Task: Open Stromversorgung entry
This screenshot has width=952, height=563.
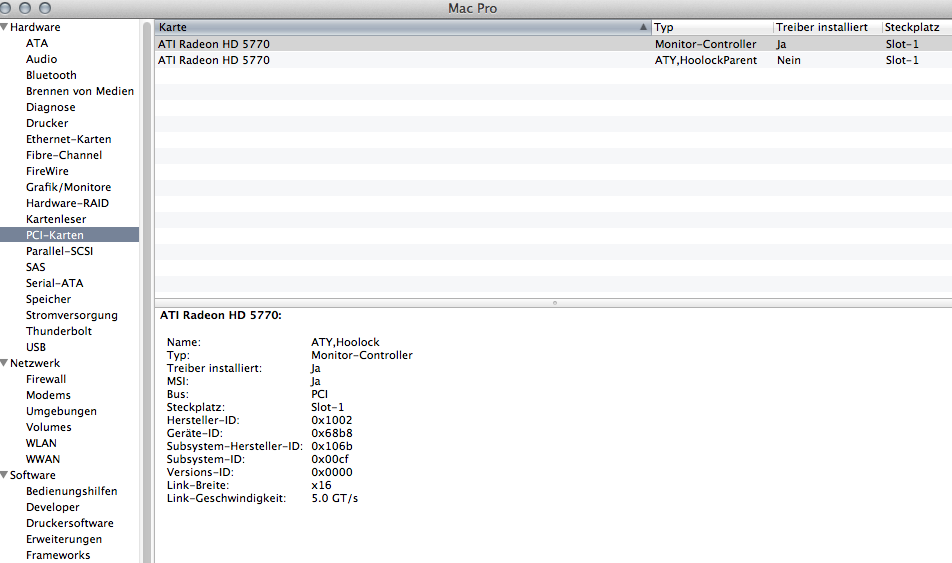Action: tap(72, 315)
